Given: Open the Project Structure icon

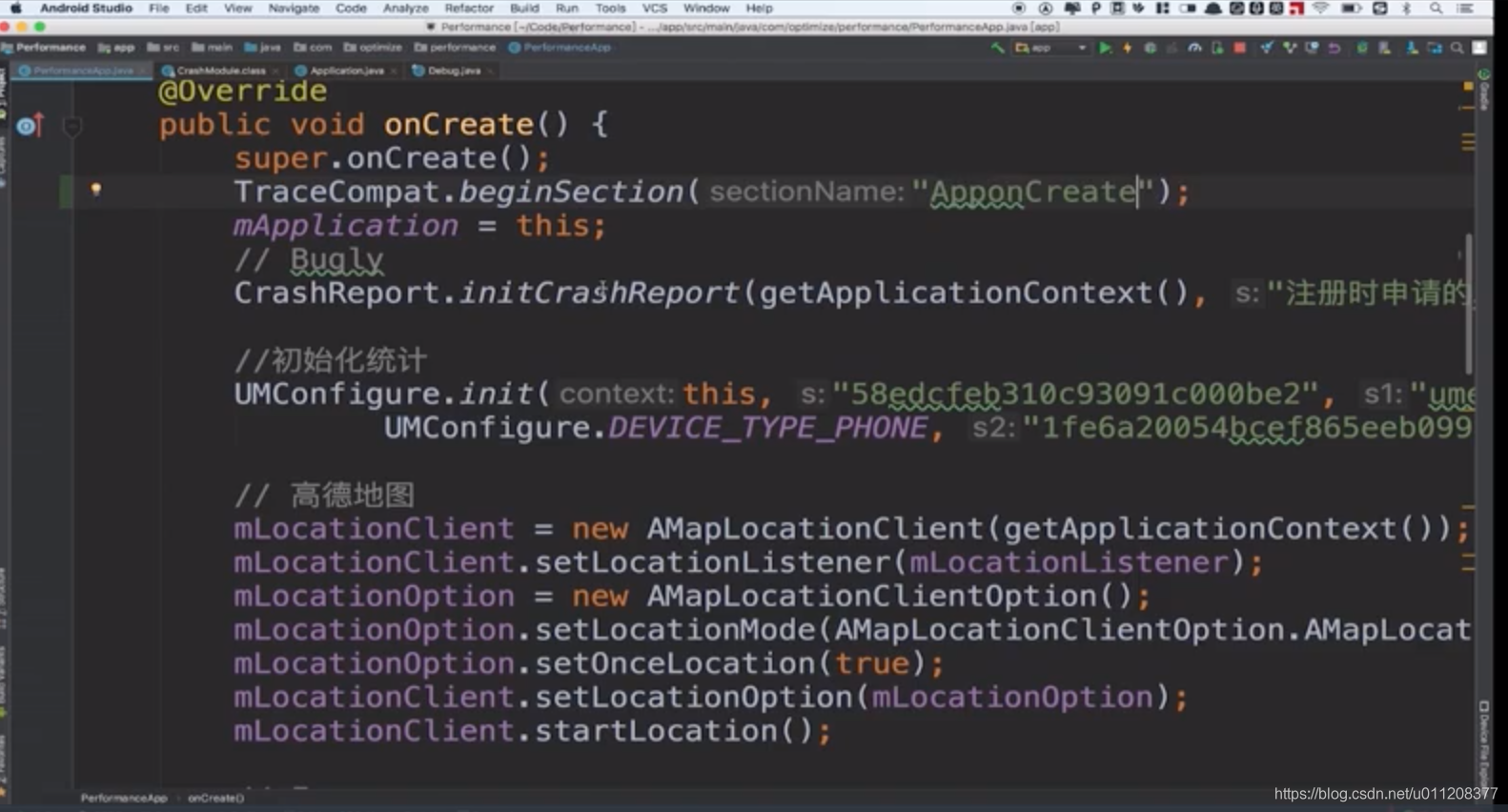Looking at the screenshot, I should (1435, 47).
